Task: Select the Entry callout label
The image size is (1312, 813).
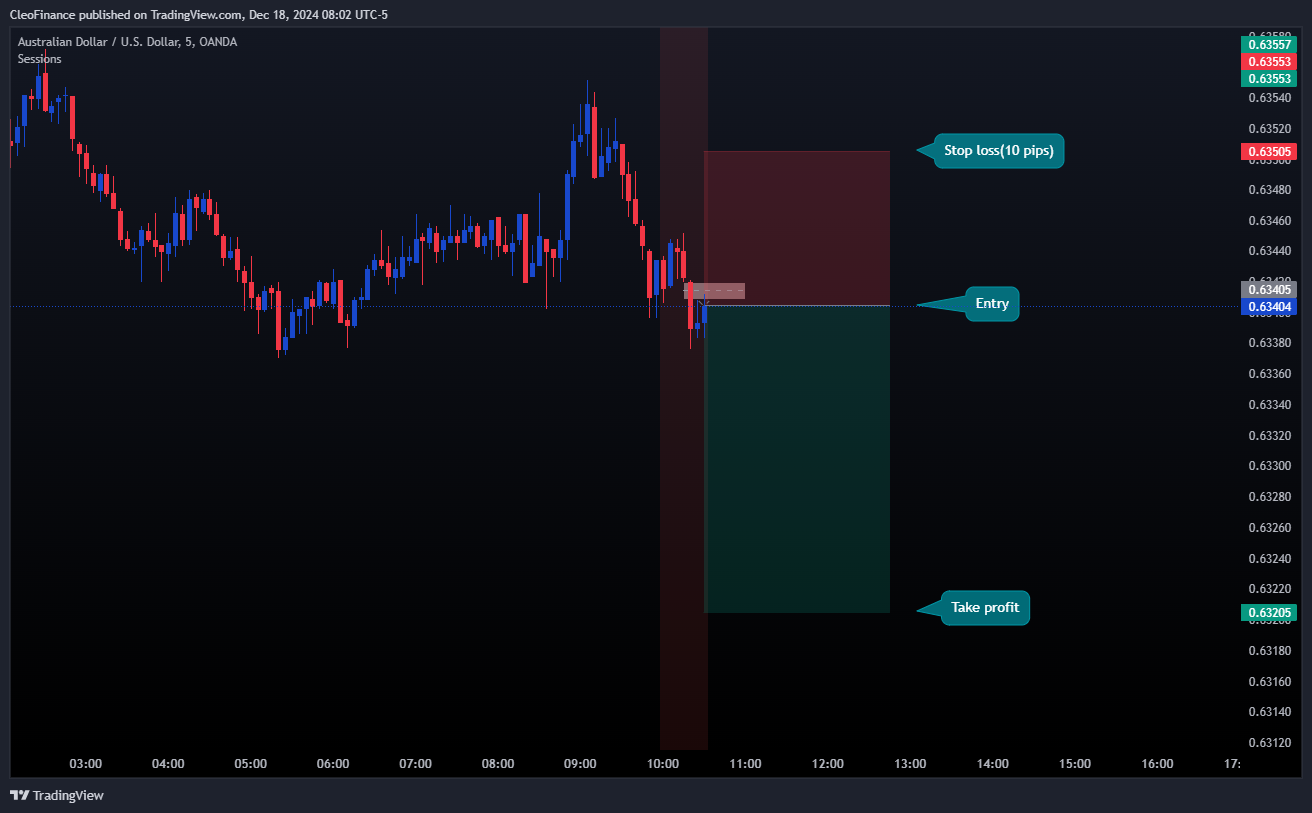Action: point(992,304)
